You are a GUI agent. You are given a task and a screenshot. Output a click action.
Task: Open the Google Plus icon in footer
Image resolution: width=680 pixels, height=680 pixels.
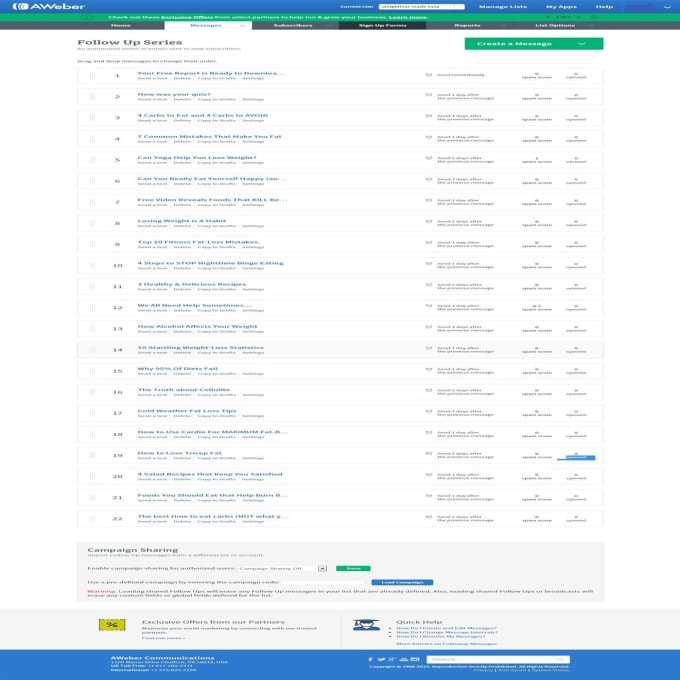[x=392, y=659]
